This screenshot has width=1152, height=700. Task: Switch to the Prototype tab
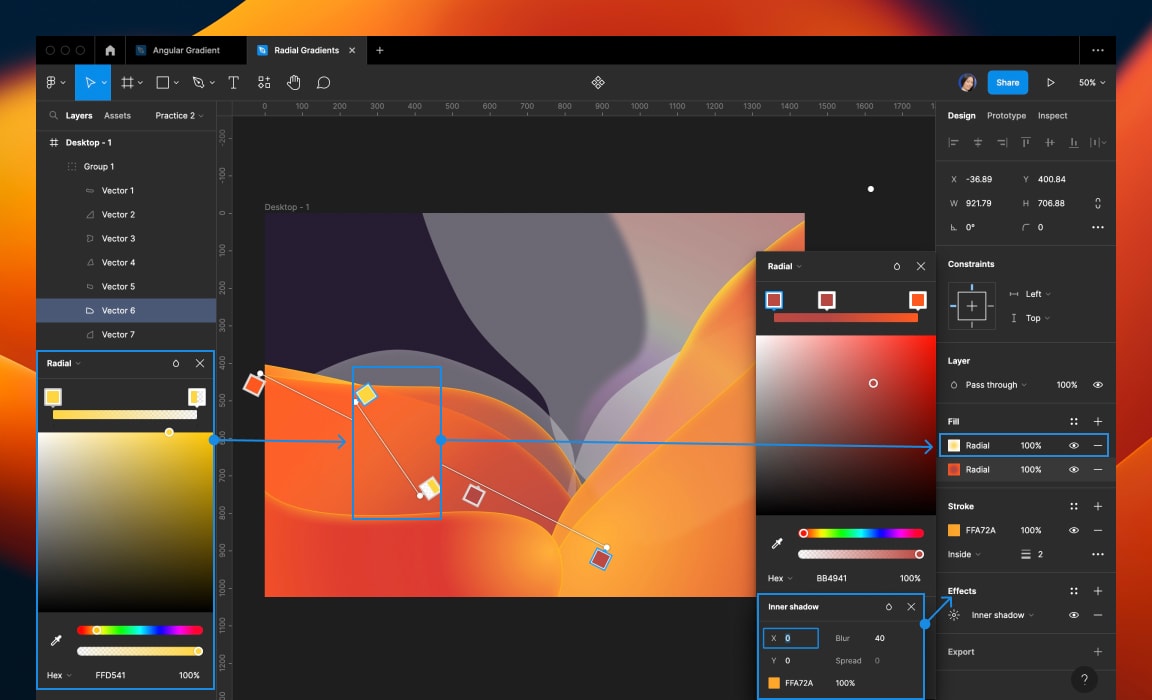coord(1007,115)
